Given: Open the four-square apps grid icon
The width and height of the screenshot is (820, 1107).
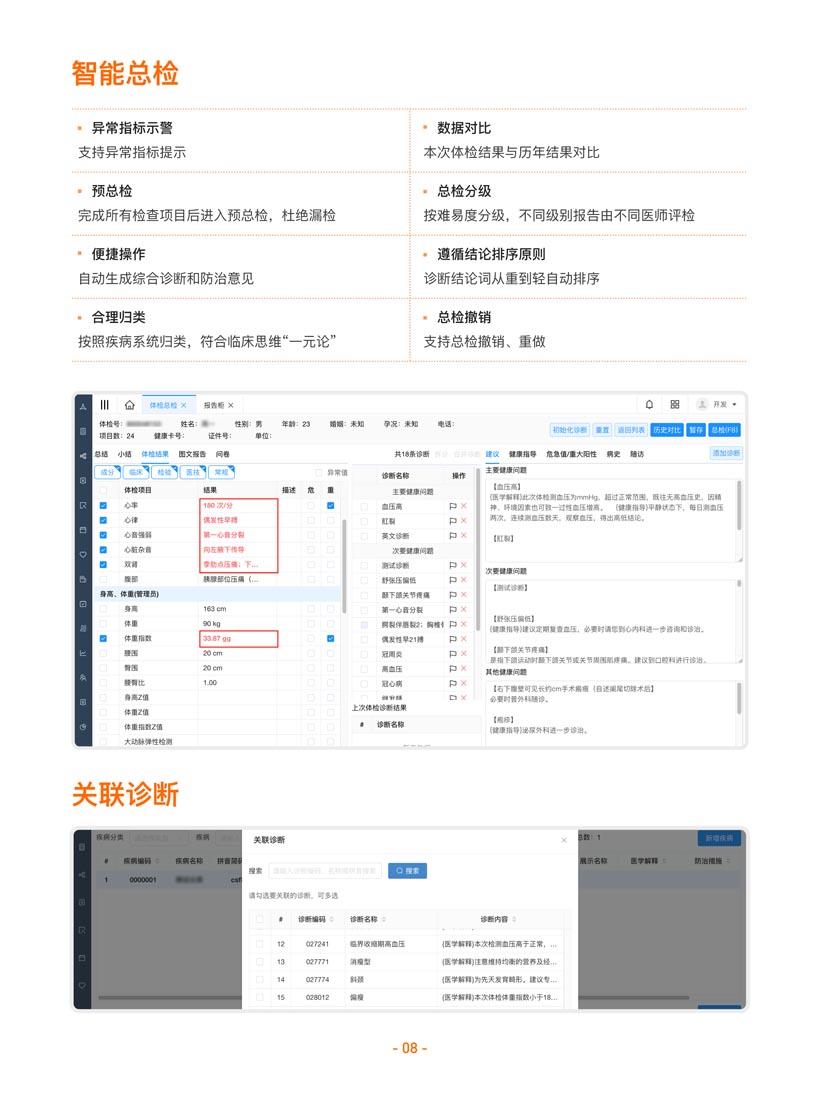Looking at the screenshot, I should [x=675, y=405].
